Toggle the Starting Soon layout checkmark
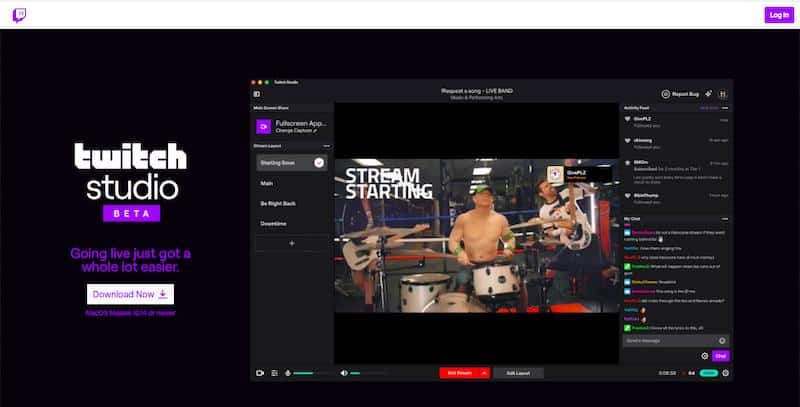The image size is (800, 407). click(x=319, y=162)
